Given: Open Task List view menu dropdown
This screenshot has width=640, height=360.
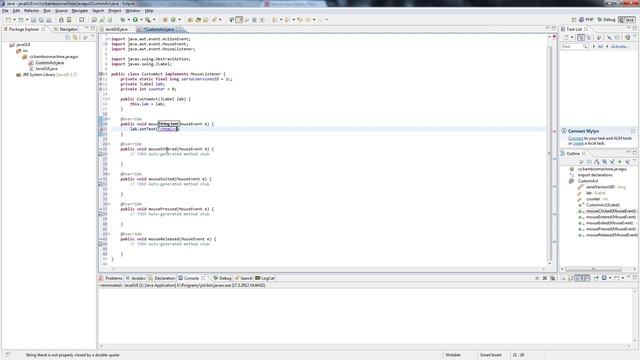Looking at the screenshot, I should coord(635,36).
